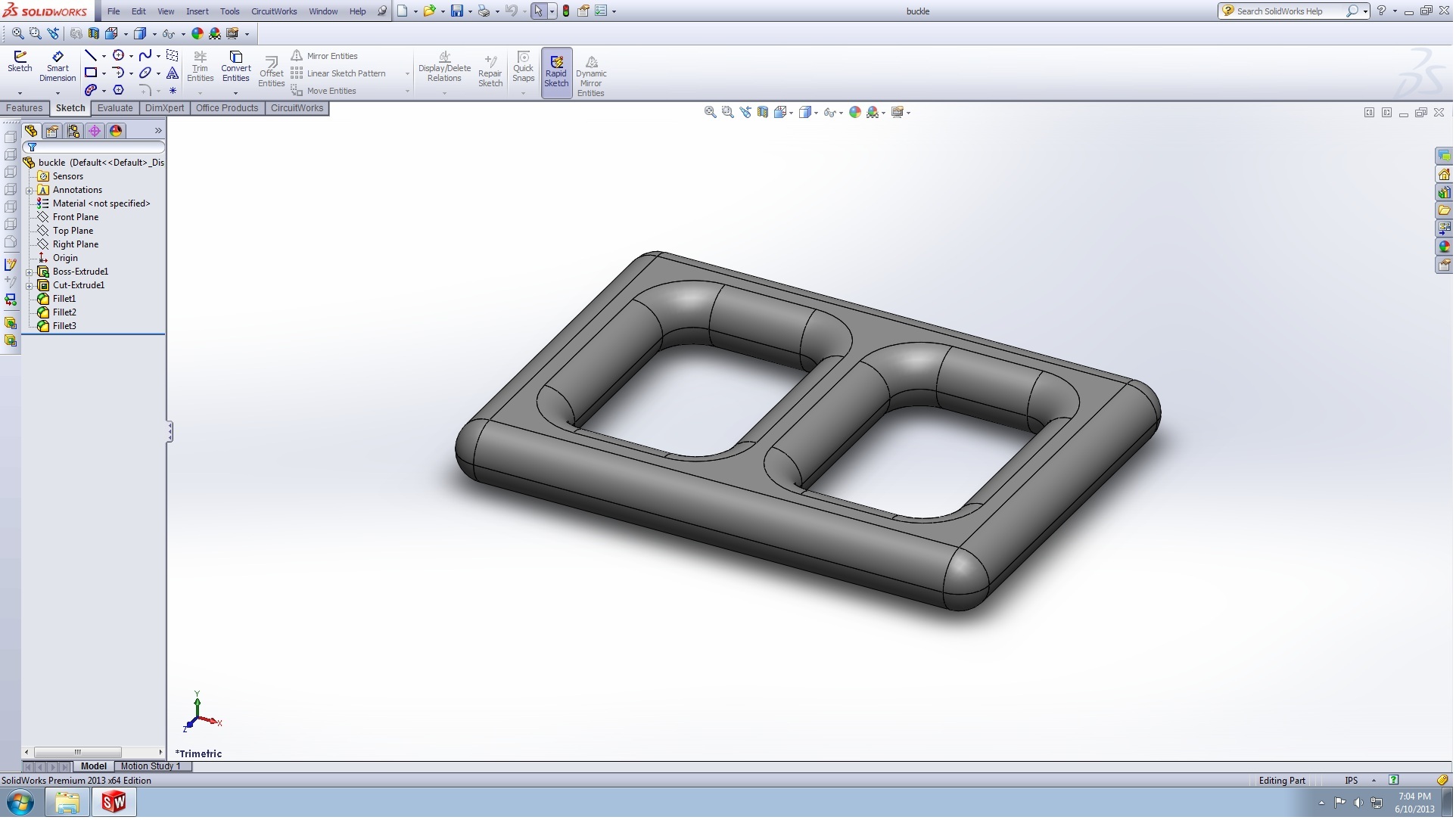Expand the Cut-Extrude1 feature node

click(x=30, y=286)
